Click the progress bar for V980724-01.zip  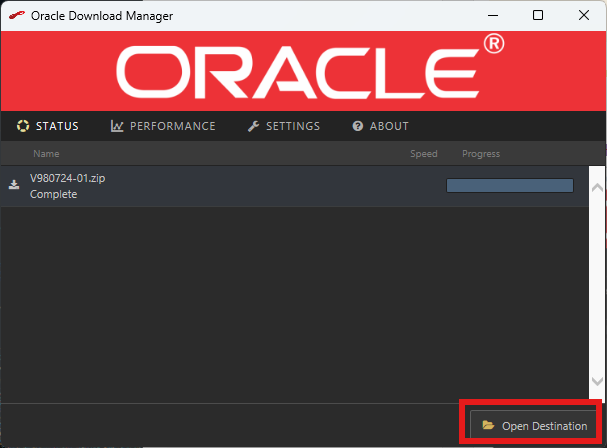(x=510, y=185)
